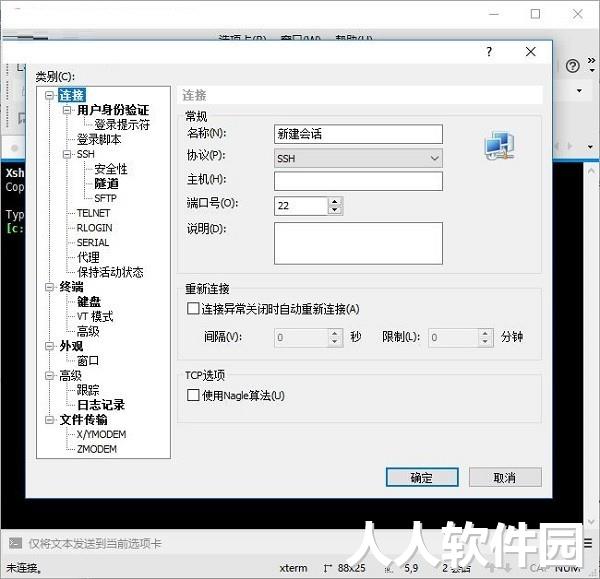The image size is (600, 579).
Task: Select 登录提示符 tree item
Action: pos(122,125)
